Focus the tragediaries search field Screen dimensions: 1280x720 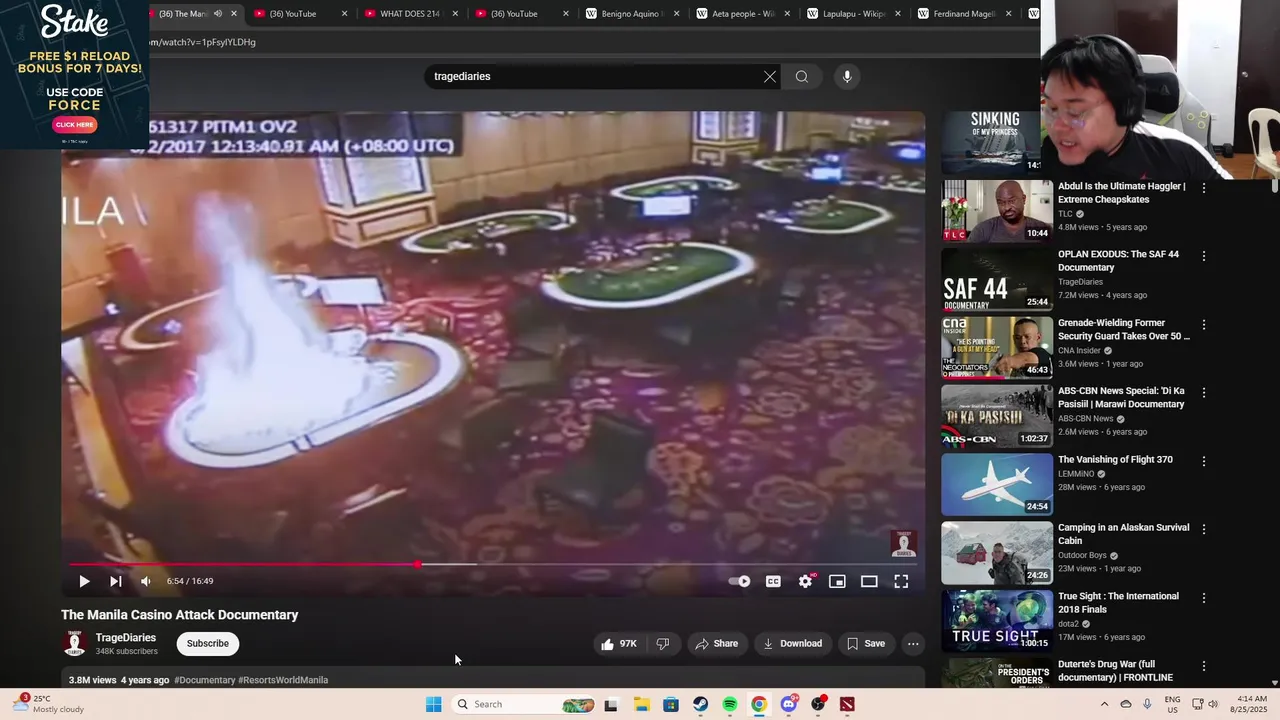595,76
